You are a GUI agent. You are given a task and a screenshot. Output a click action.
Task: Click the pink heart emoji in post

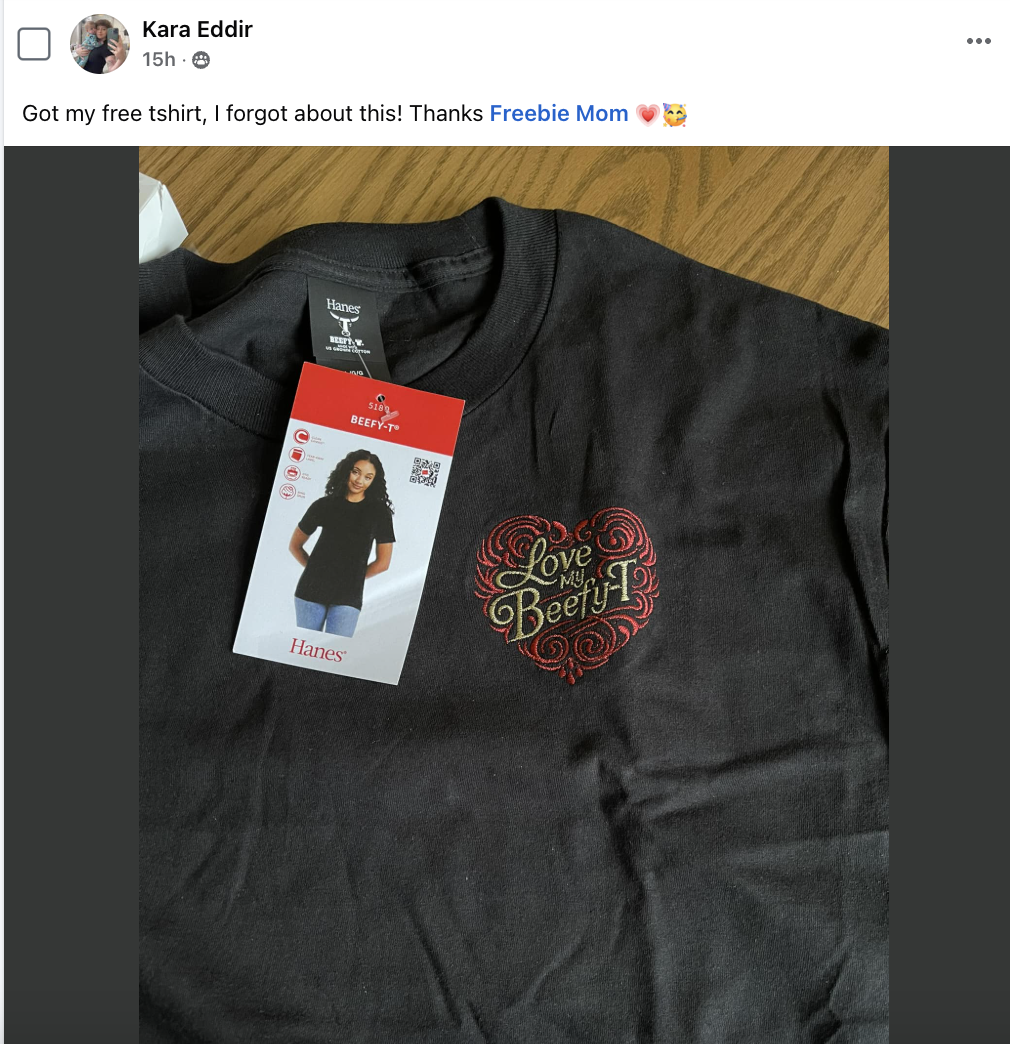point(647,115)
